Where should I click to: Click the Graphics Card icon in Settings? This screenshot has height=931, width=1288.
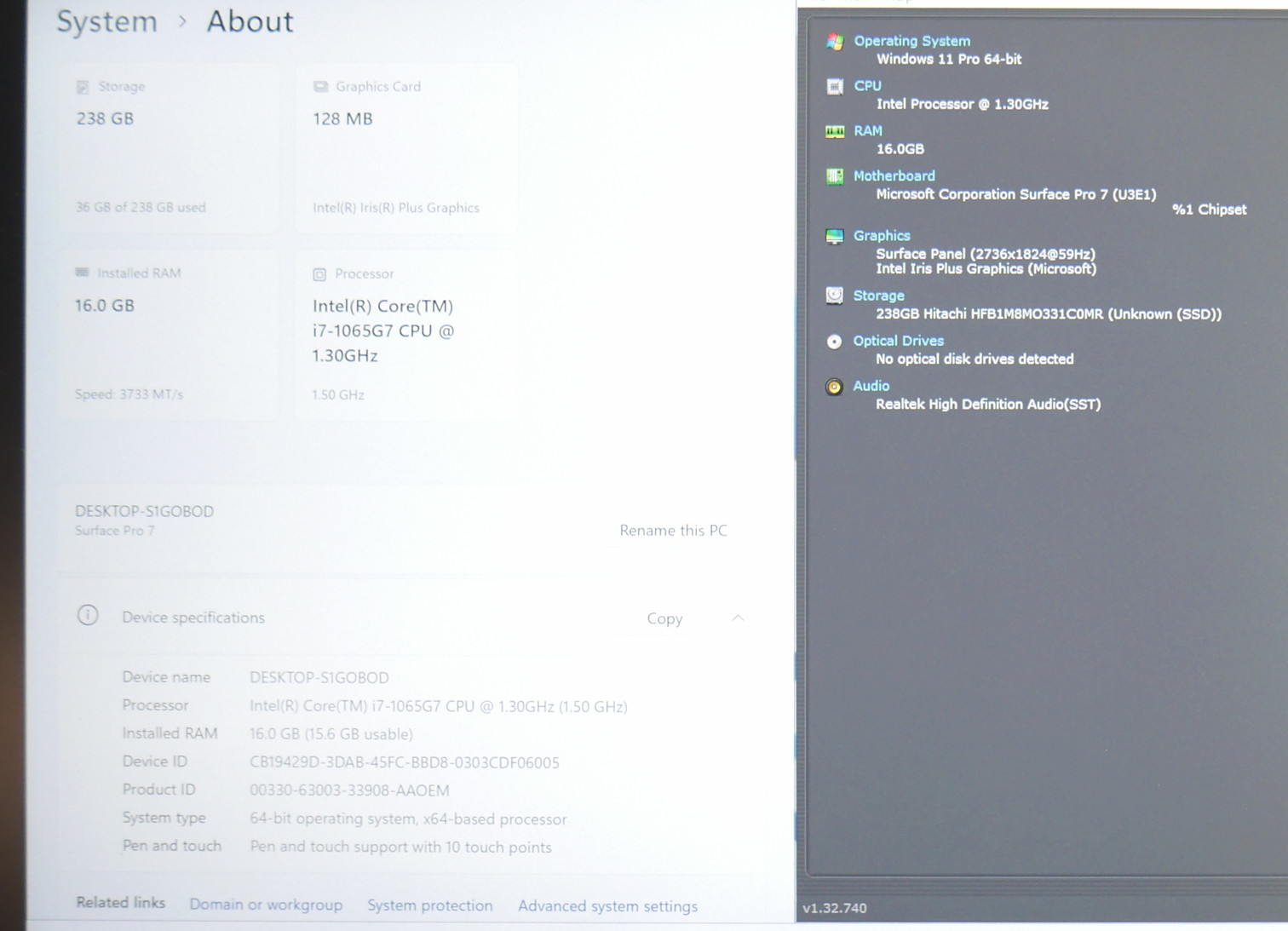(x=320, y=87)
